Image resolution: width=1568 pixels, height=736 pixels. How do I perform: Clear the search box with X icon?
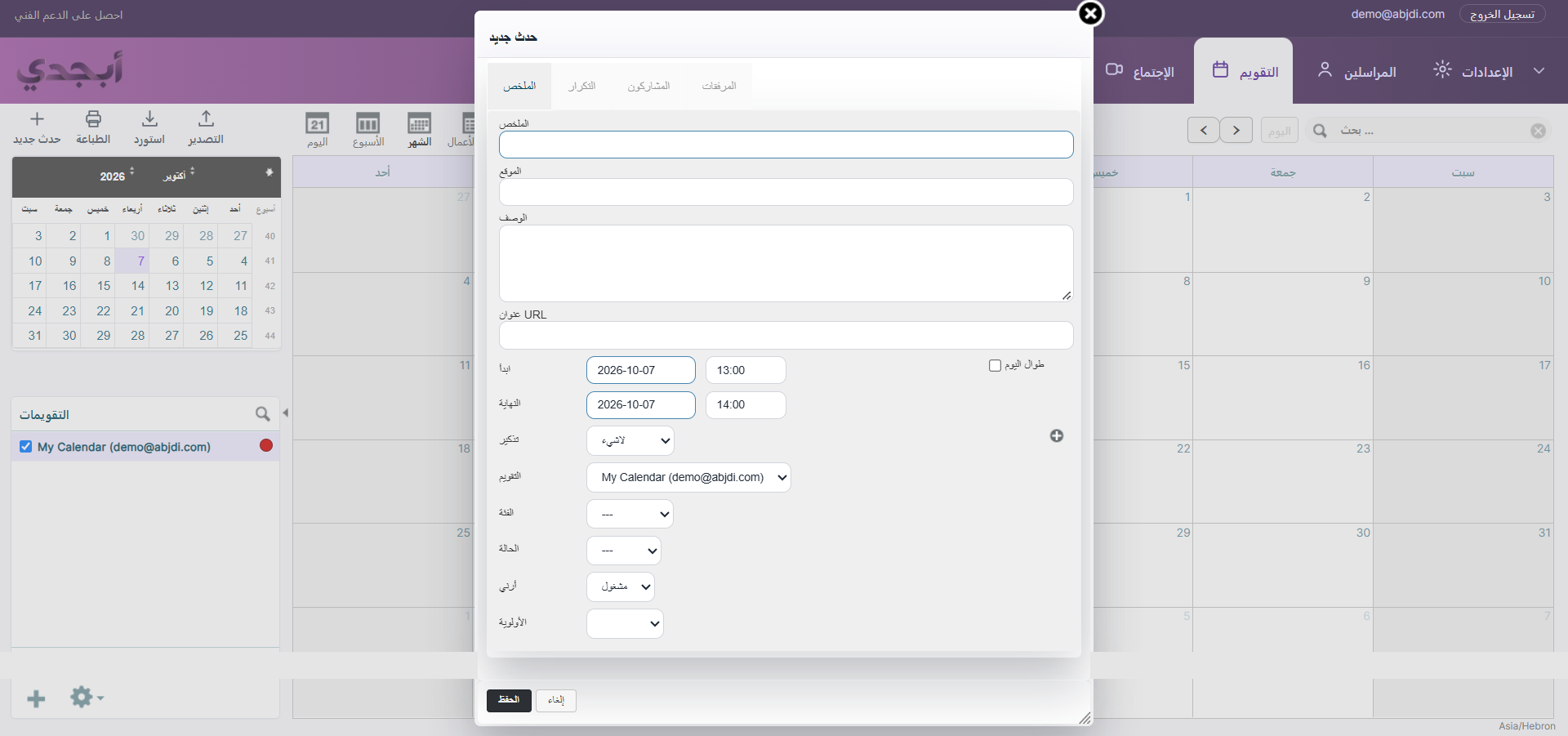pyautogui.click(x=1538, y=131)
